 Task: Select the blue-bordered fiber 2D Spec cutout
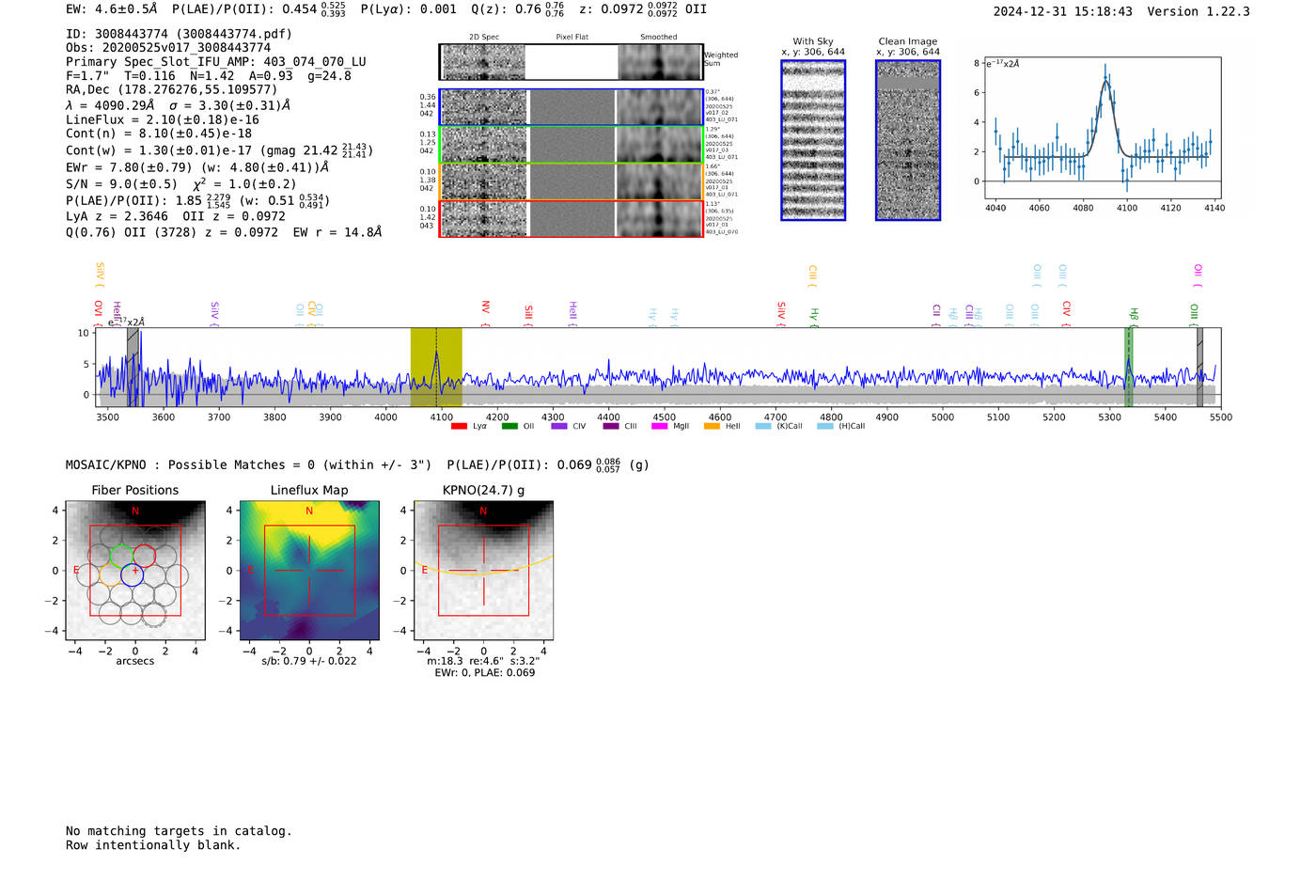coord(483,107)
